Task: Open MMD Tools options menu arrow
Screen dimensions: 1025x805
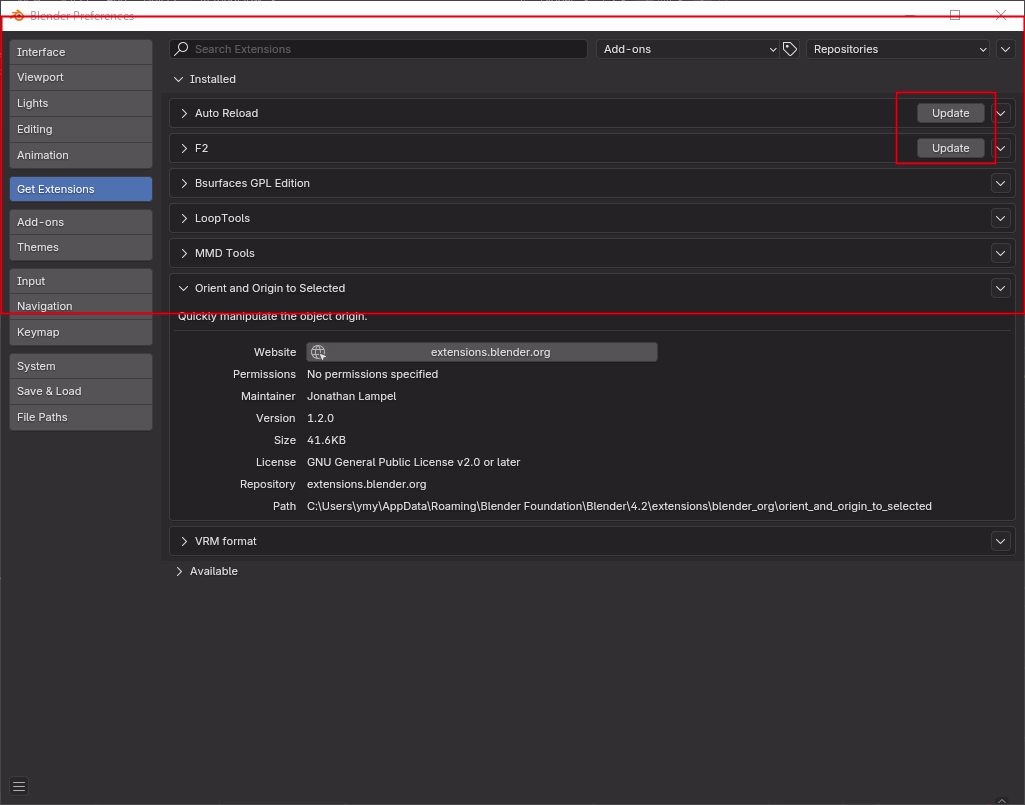Action: click(1001, 253)
